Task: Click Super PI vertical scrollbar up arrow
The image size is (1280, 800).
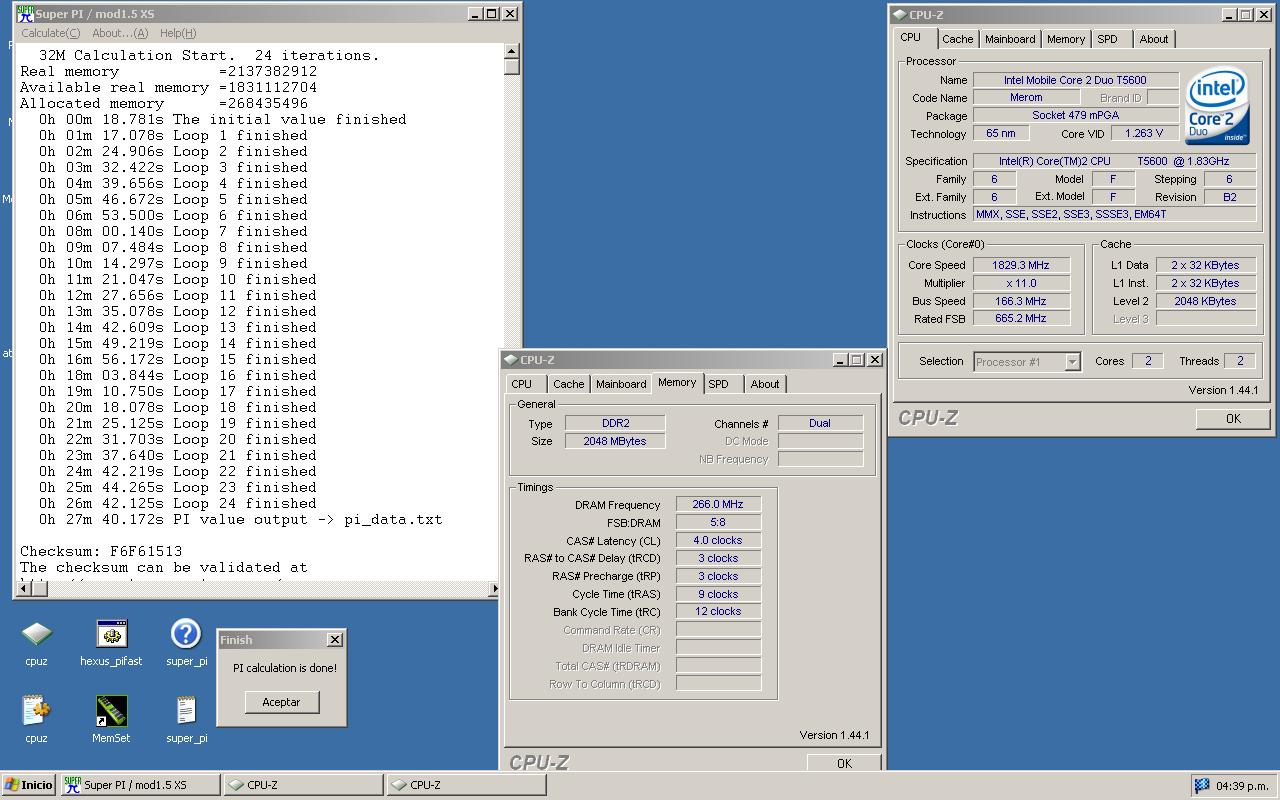Action: [x=511, y=51]
